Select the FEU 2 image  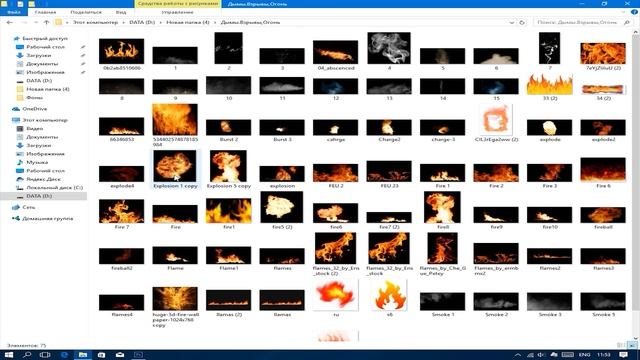[336, 174]
